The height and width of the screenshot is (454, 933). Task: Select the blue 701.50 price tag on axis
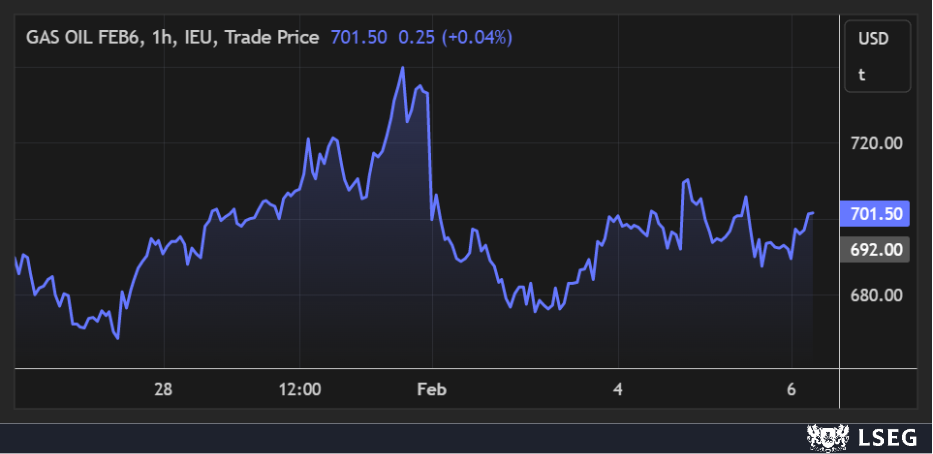pos(876,213)
